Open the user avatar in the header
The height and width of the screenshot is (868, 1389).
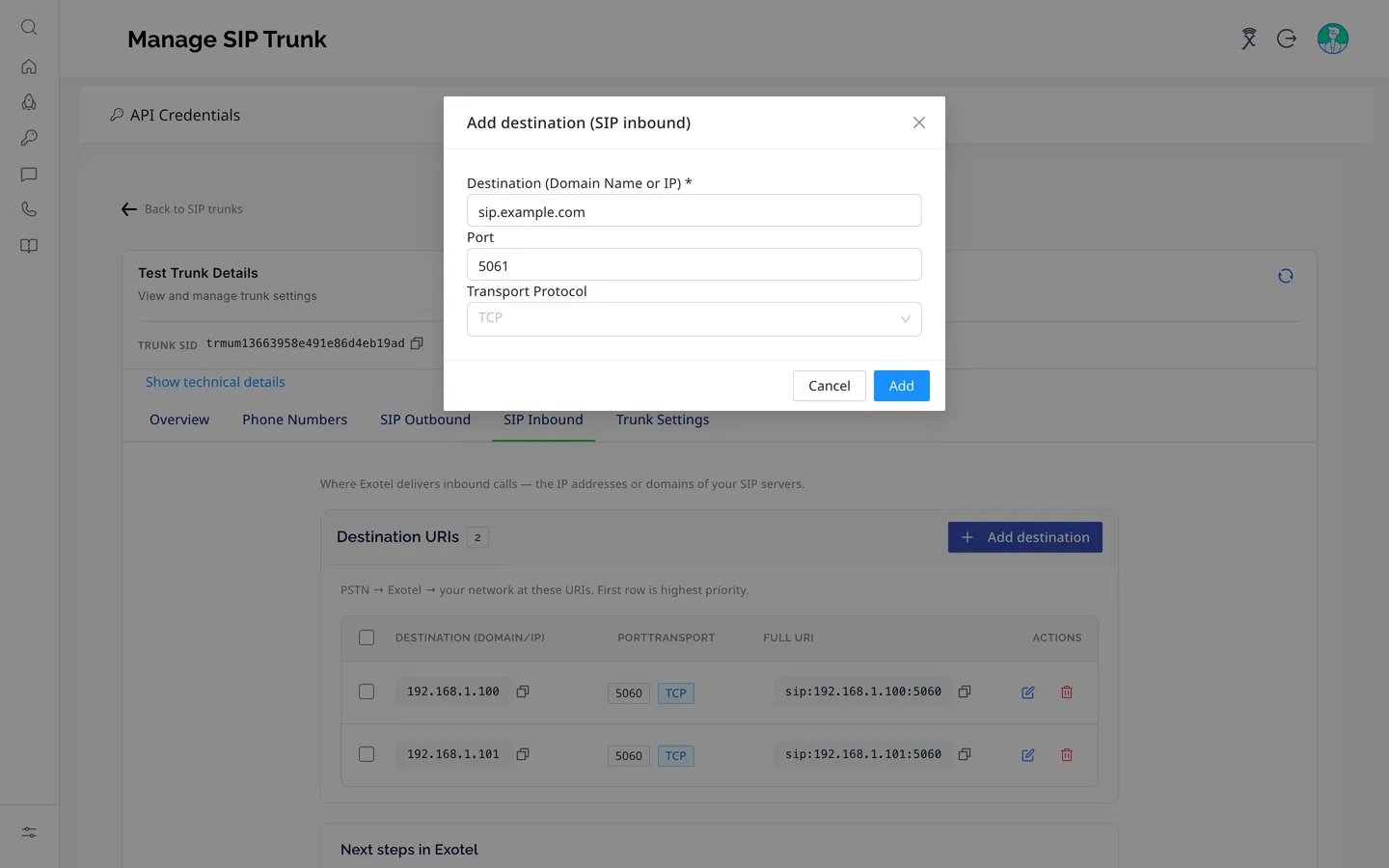tap(1333, 39)
